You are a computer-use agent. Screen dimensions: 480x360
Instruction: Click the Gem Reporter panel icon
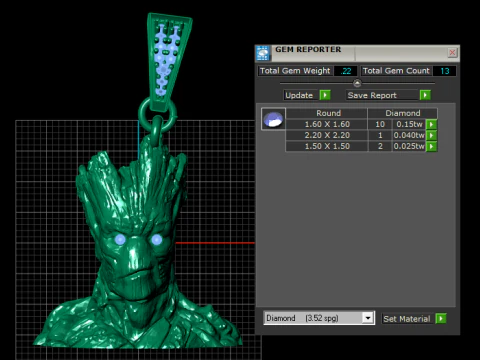pos(263,53)
